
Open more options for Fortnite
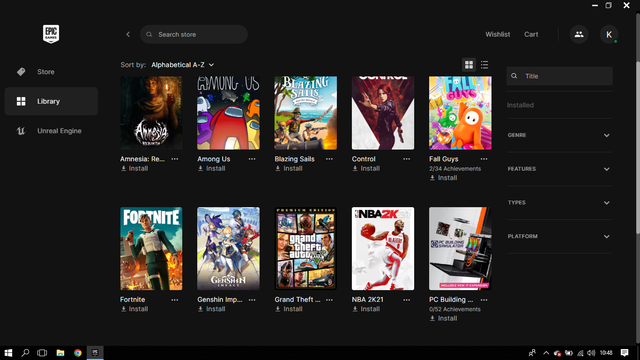(175, 300)
